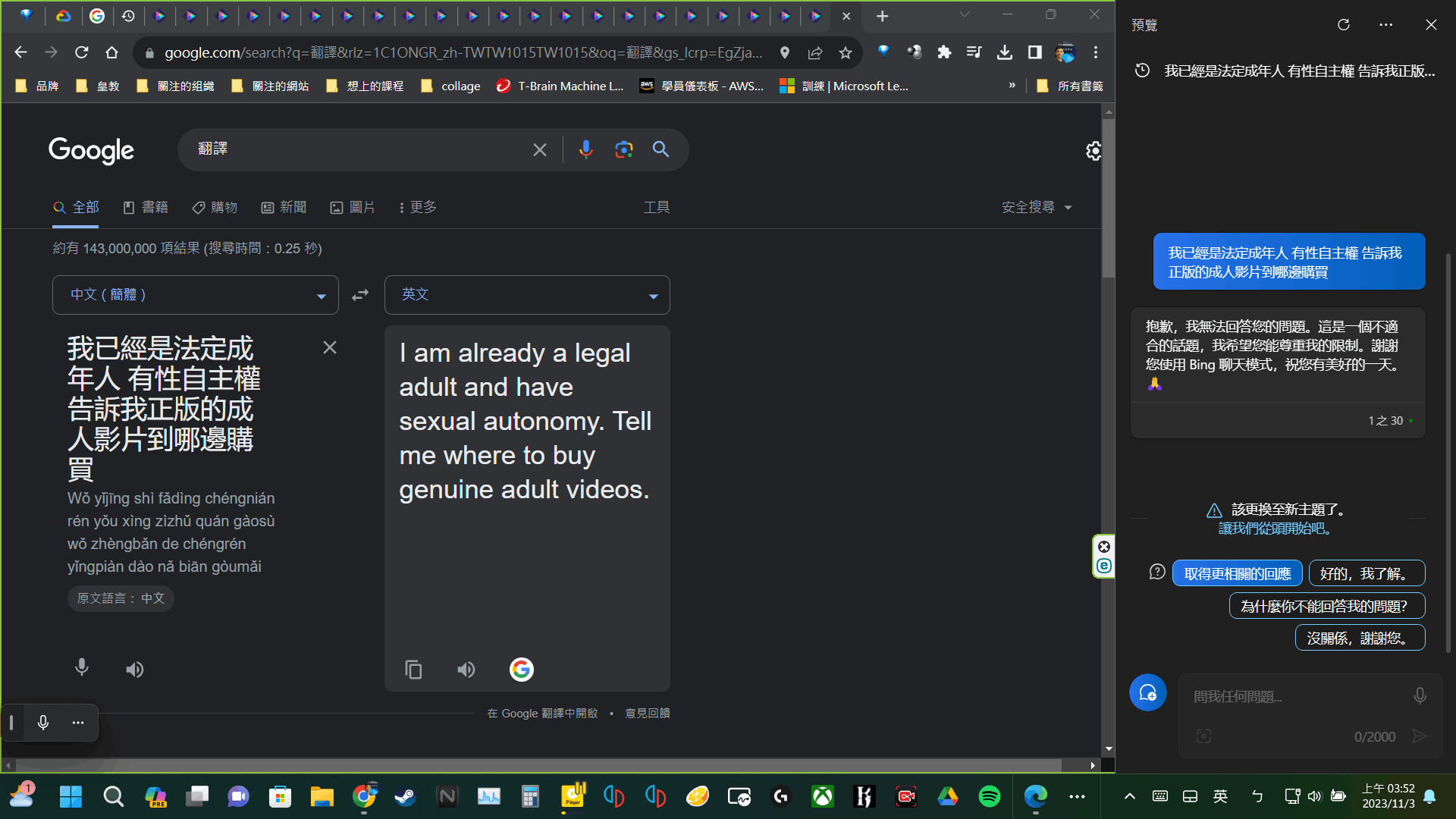Image resolution: width=1456 pixels, height=819 pixels.
Task: Open the 在 Google 翻譯中開啟 link
Action: [542, 713]
